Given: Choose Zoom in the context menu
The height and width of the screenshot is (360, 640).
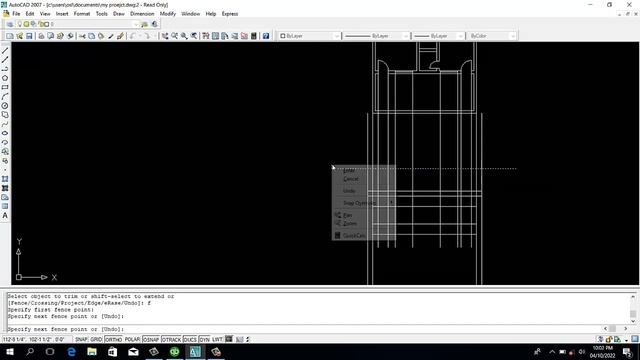Looking at the screenshot, I should (x=364, y=224).
